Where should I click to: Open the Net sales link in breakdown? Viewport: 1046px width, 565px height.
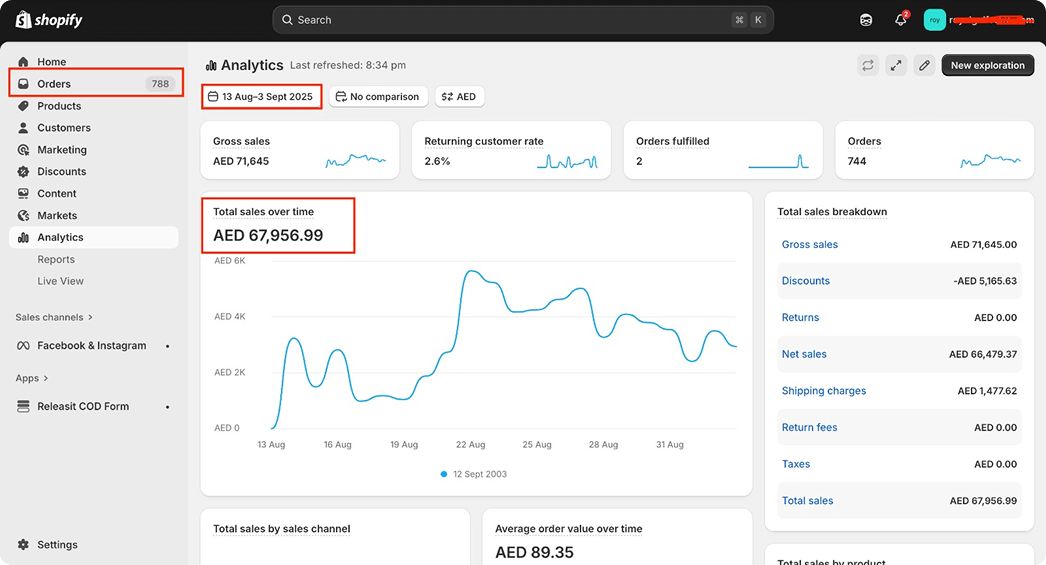[x=804, y=354]
